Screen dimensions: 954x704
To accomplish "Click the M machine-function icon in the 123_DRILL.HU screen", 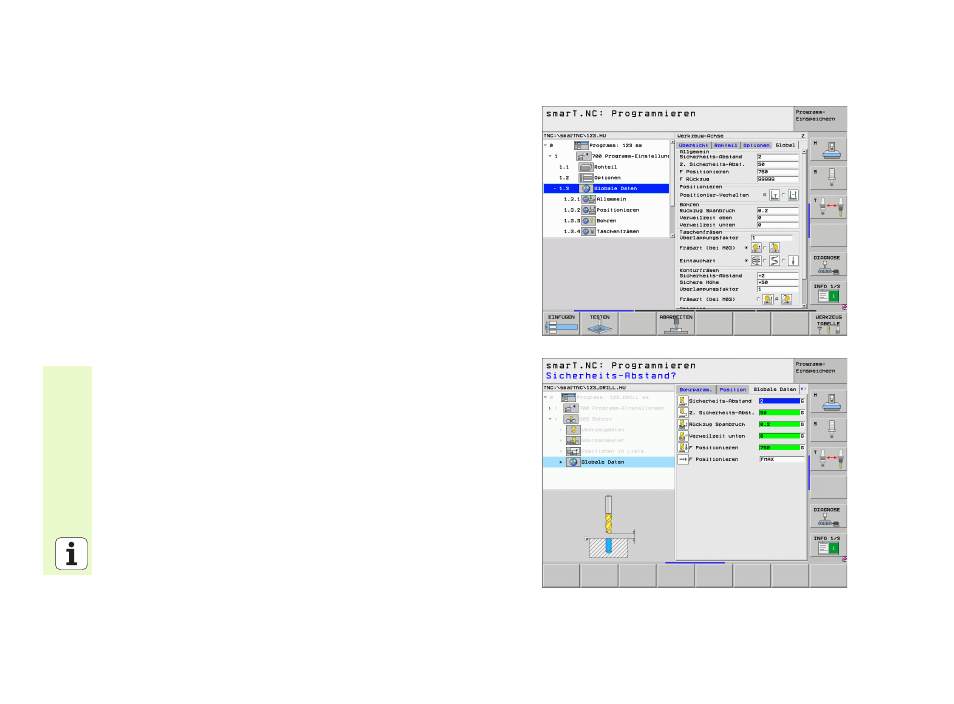I will click(828, 402).
